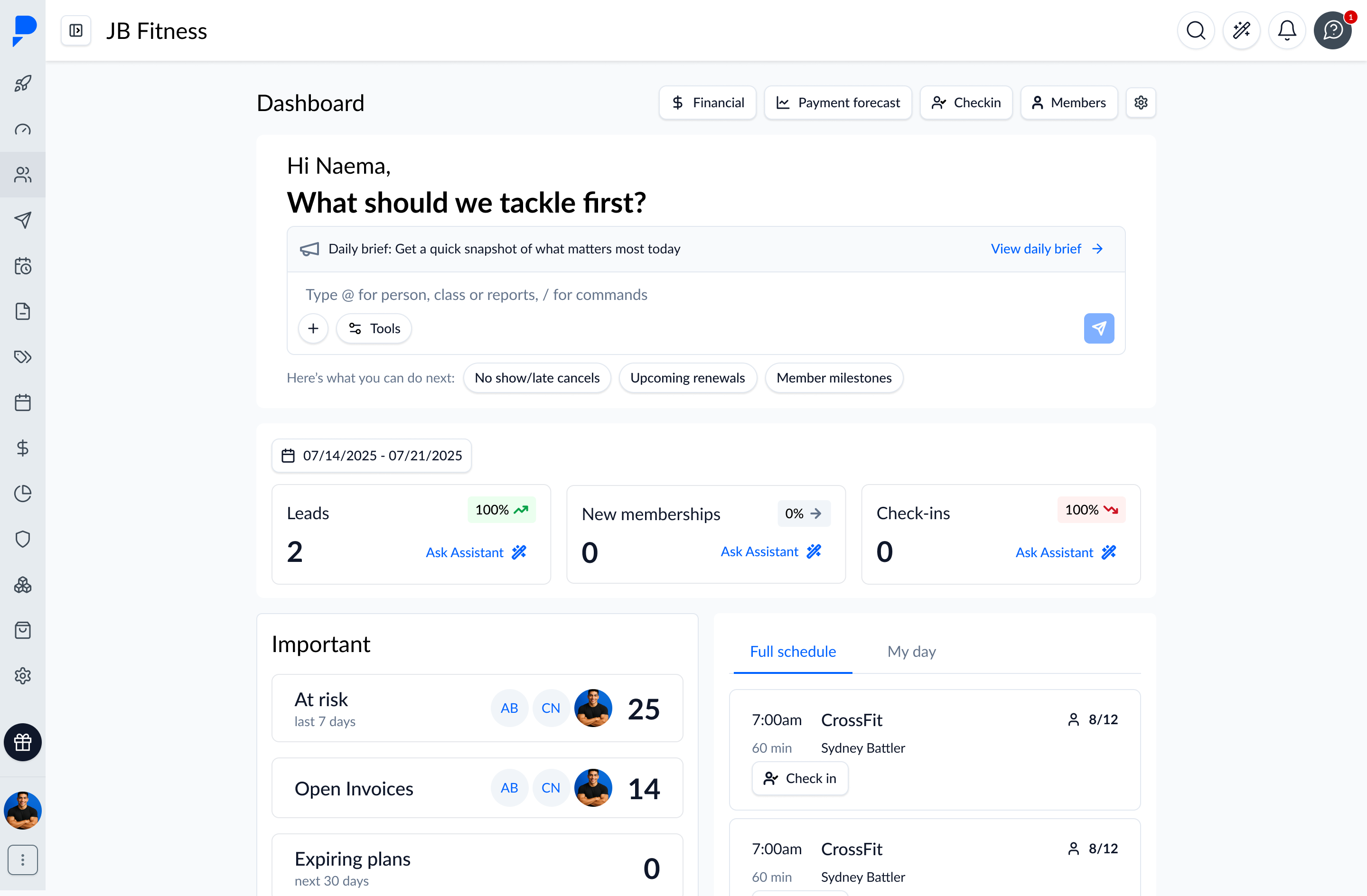
Task: Send the prompt with the blue send button
Action: click(x=1099, y=328)
